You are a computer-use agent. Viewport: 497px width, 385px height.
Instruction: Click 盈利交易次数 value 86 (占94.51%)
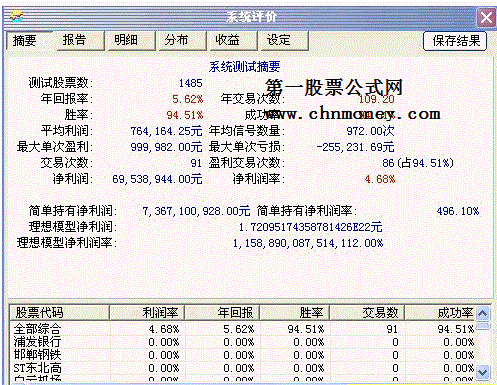click(418, 163)
